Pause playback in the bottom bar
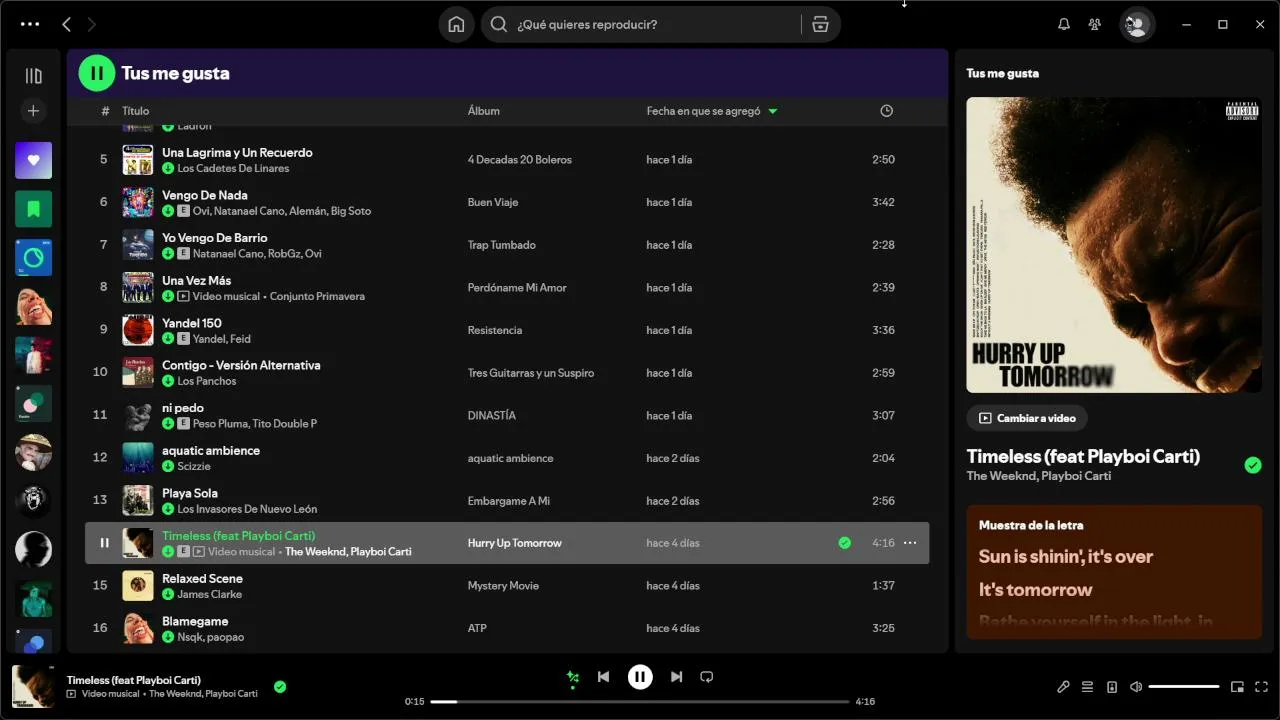 pyautogui.click(x=640, y=677)
